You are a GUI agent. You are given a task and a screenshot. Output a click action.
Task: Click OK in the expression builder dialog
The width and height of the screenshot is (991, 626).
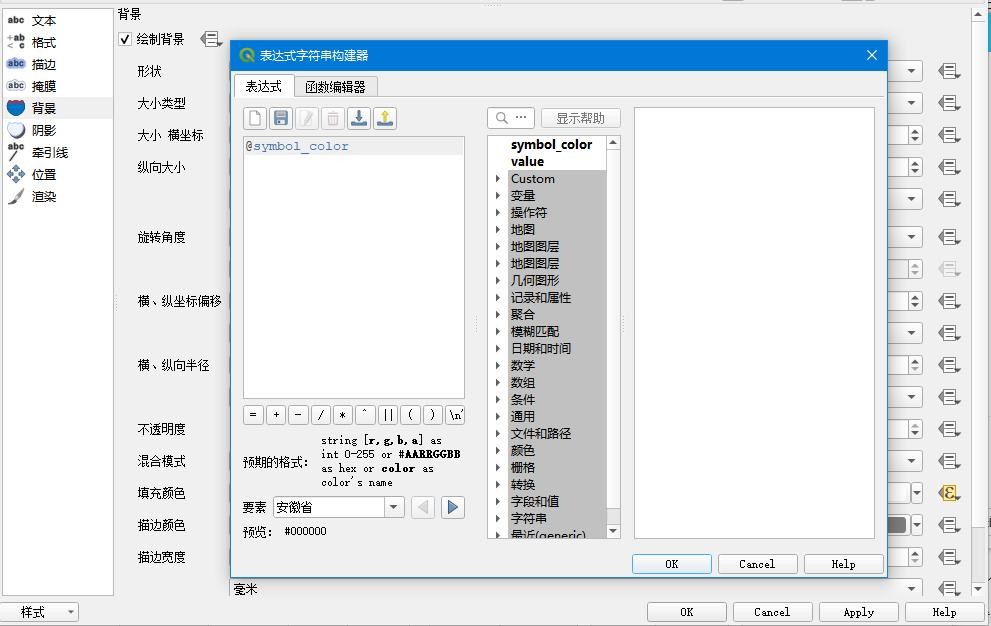point(671,564)
